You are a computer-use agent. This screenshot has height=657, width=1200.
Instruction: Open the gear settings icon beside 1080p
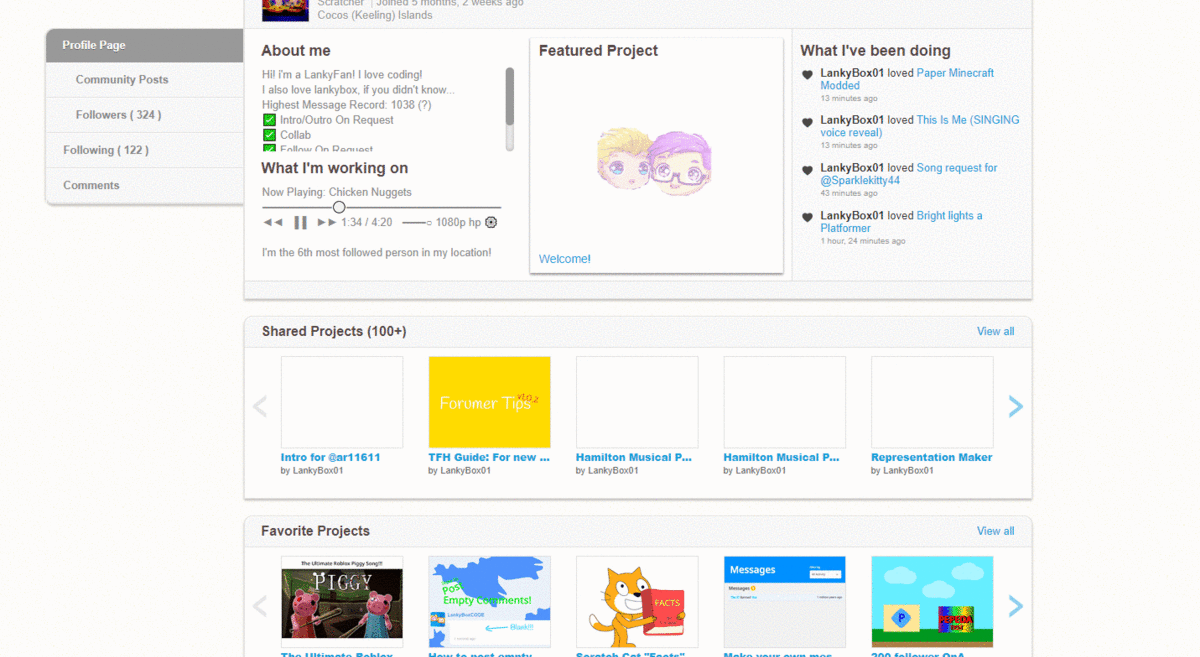(491, 222)
